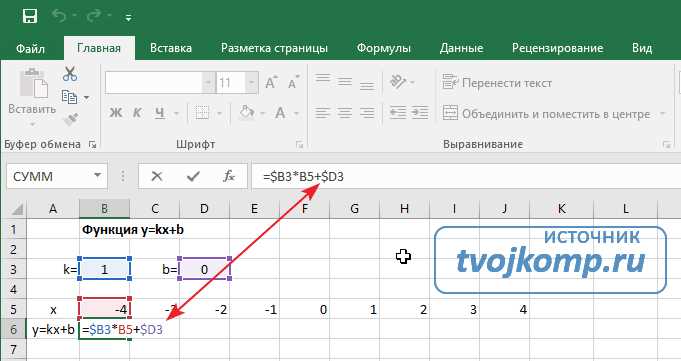The image size is (681, 361).
Task: Open the Формулы tab
Action: coord(383,48)
